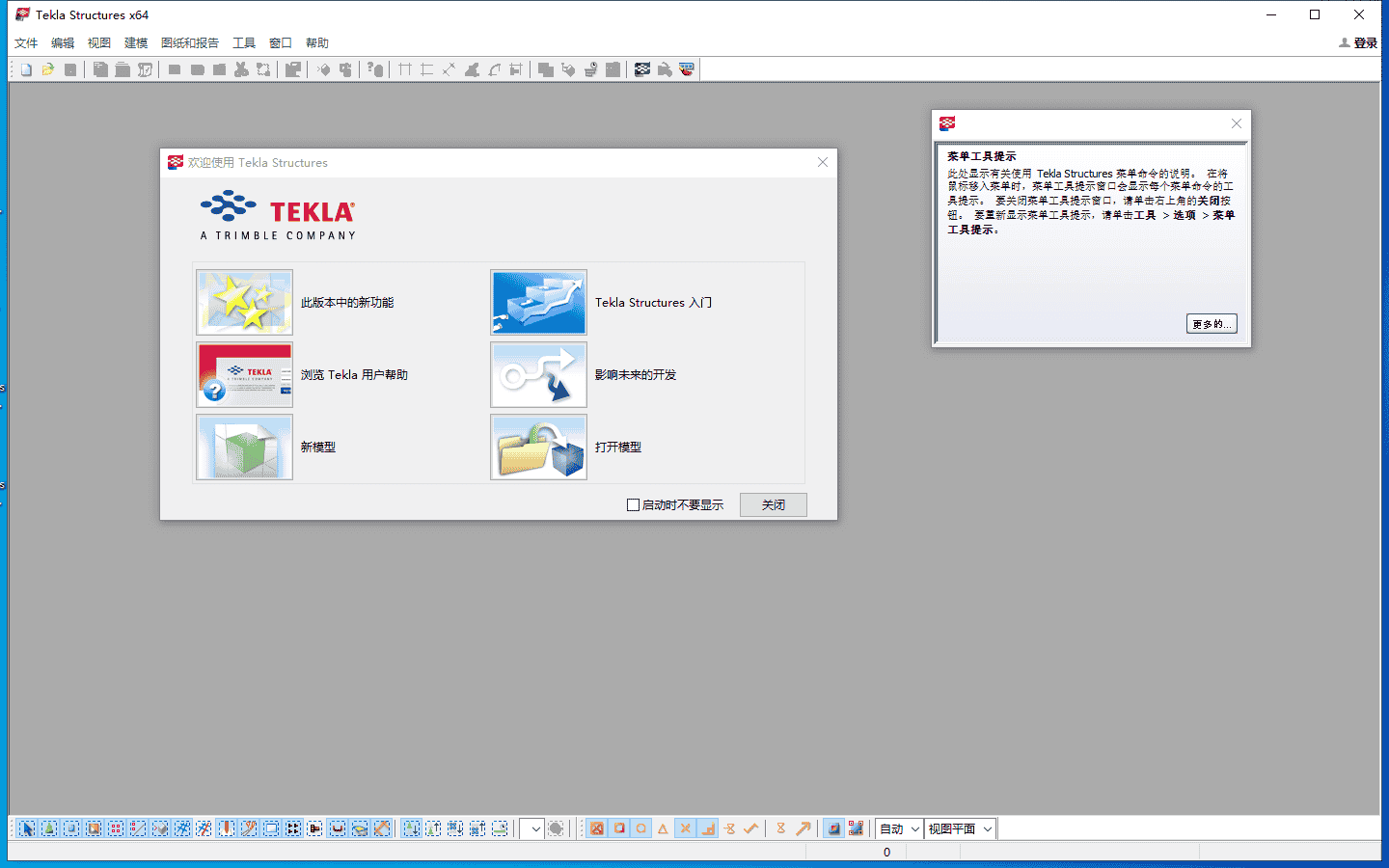1389x868 pixels.
Task: Uncheck the 启动时不要显示 checkbox
Action: tap(634, 504)
